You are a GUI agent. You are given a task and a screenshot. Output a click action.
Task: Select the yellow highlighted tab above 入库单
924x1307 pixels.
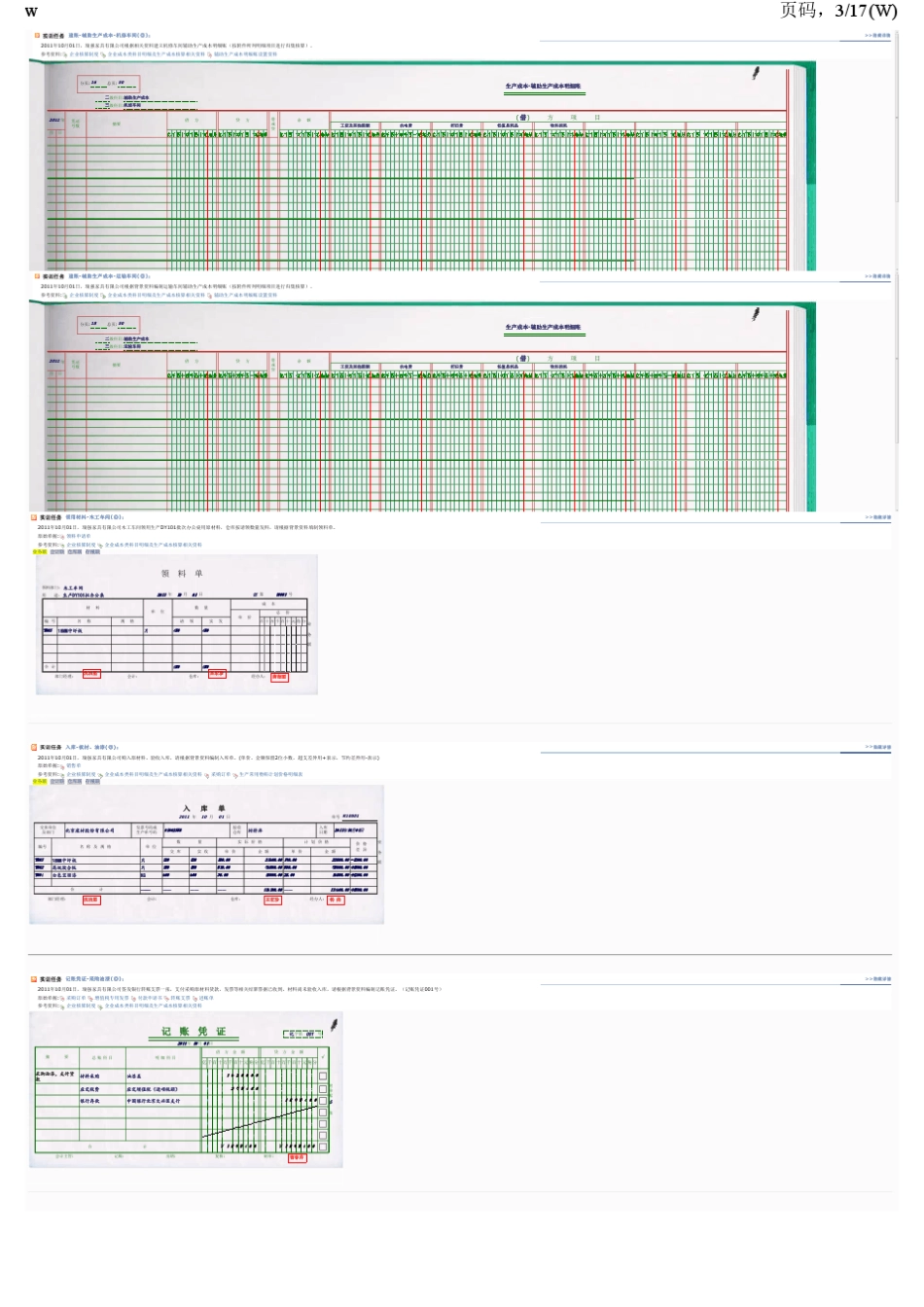tap(40, 781)
